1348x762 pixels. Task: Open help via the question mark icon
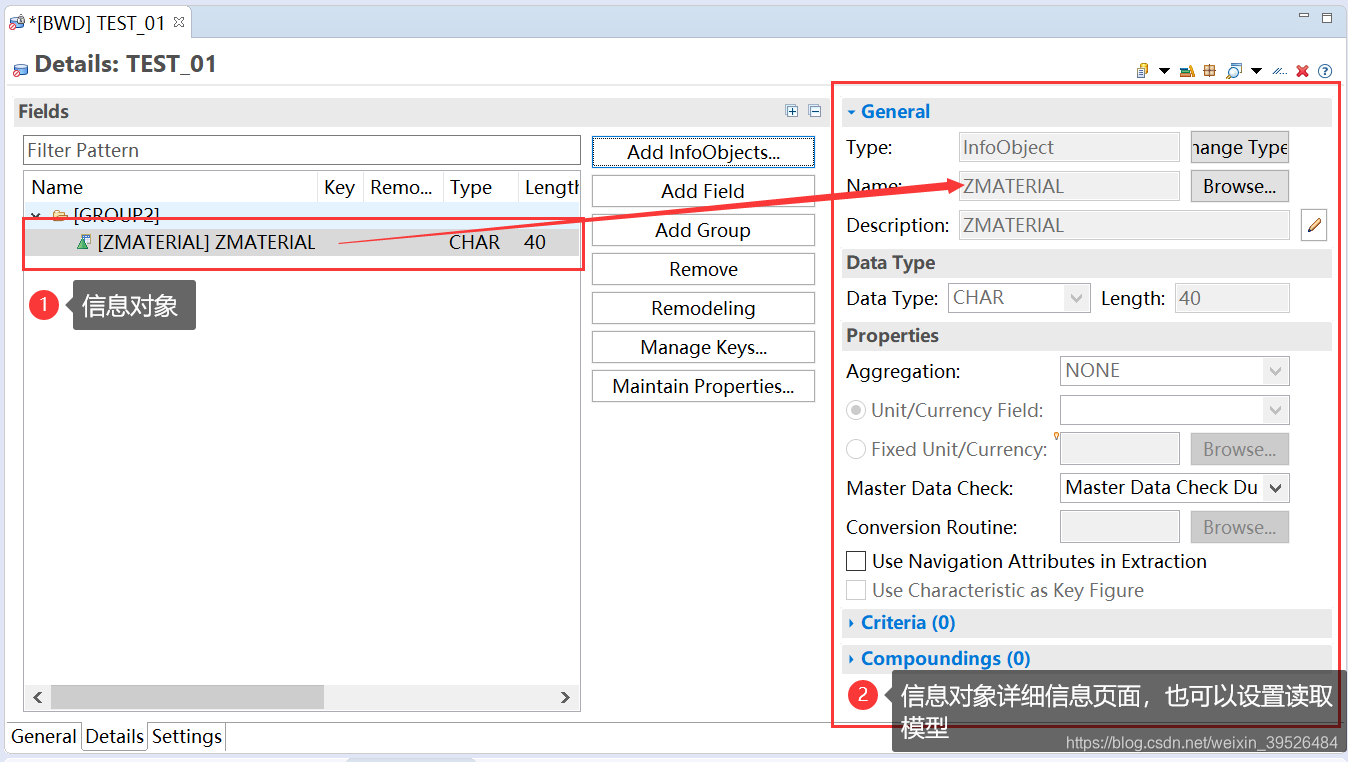1325,71
